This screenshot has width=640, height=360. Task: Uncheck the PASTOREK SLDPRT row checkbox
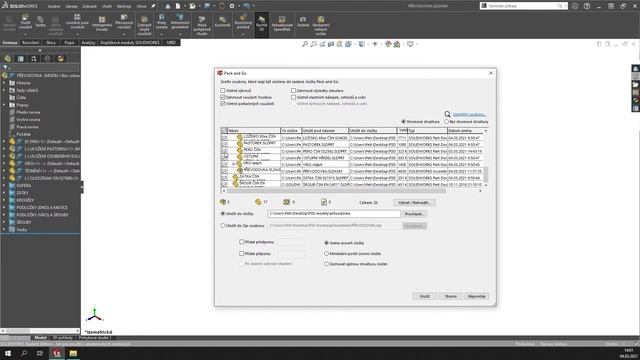[x=224, y=144]
